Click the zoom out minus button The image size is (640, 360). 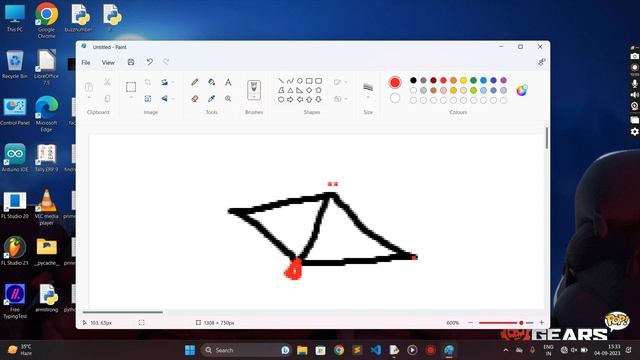point(470,322)
